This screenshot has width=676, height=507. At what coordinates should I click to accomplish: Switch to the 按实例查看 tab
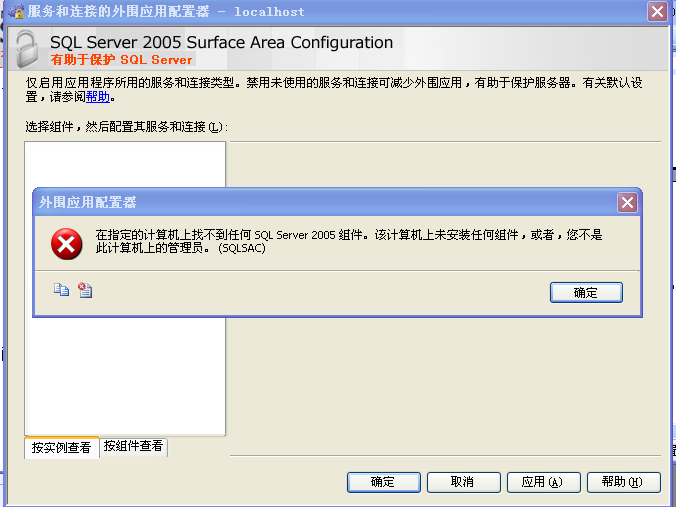pyautogui.click(x=61, y=448)
